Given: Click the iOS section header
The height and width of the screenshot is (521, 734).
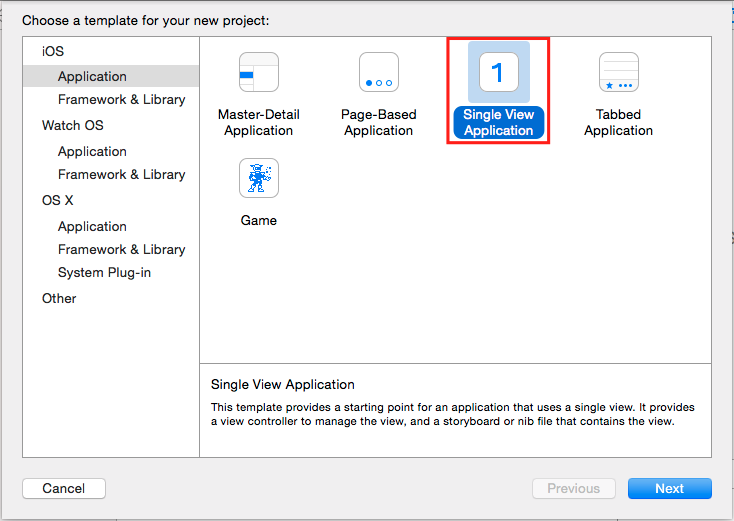Looking at the screenshot, I should coord(53,51).
